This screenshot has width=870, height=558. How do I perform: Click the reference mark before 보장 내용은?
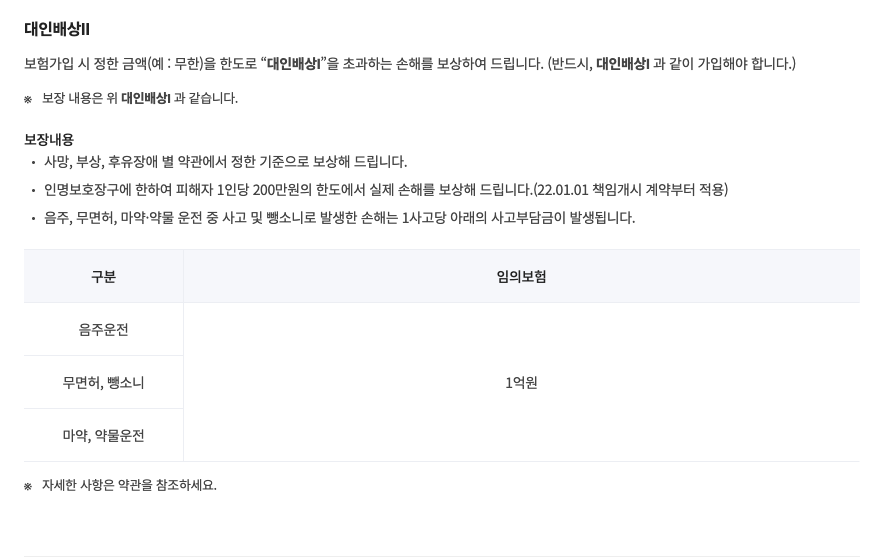tap(28, 99)
